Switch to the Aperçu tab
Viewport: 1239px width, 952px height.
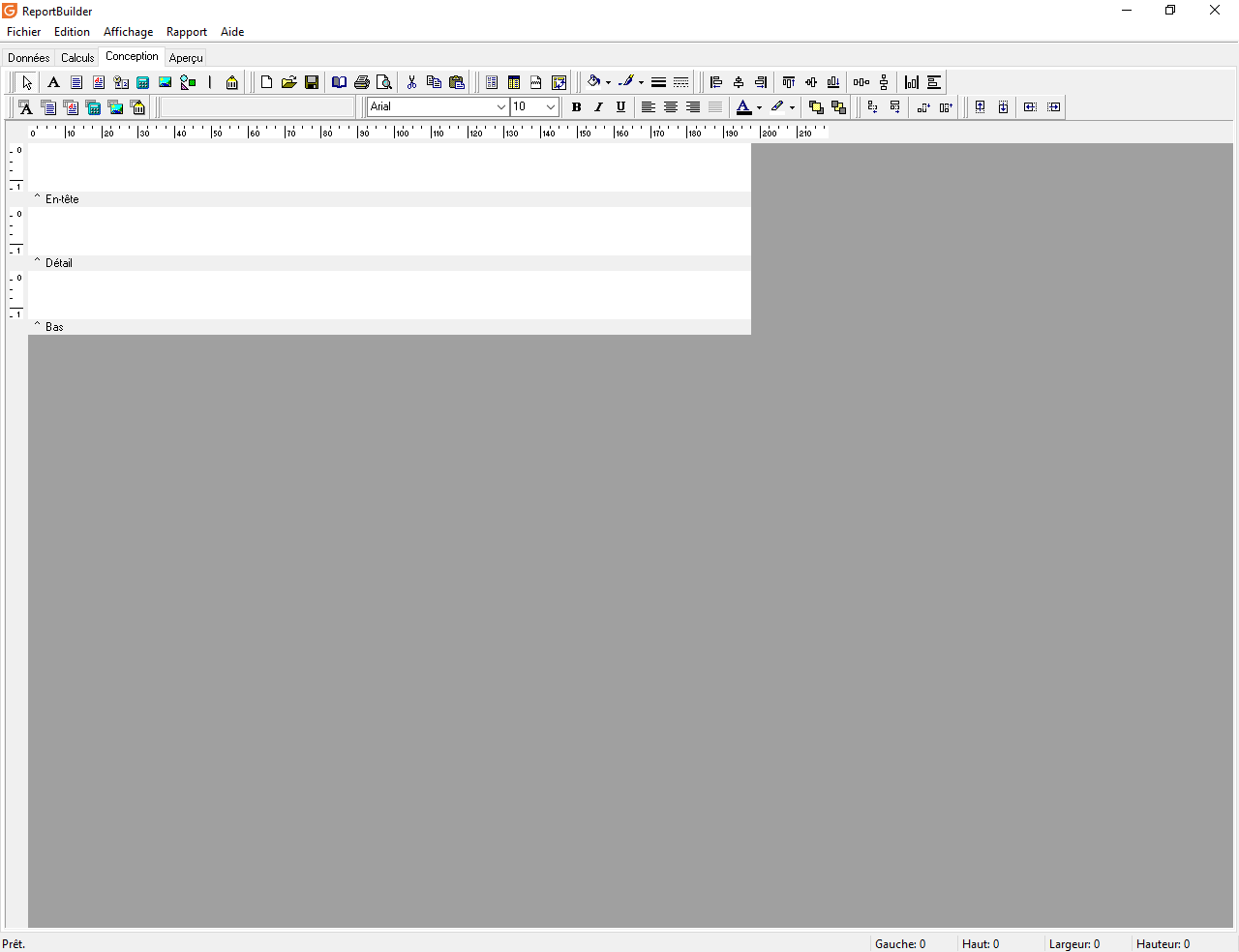pyautogui.click(x=186, y=58)
